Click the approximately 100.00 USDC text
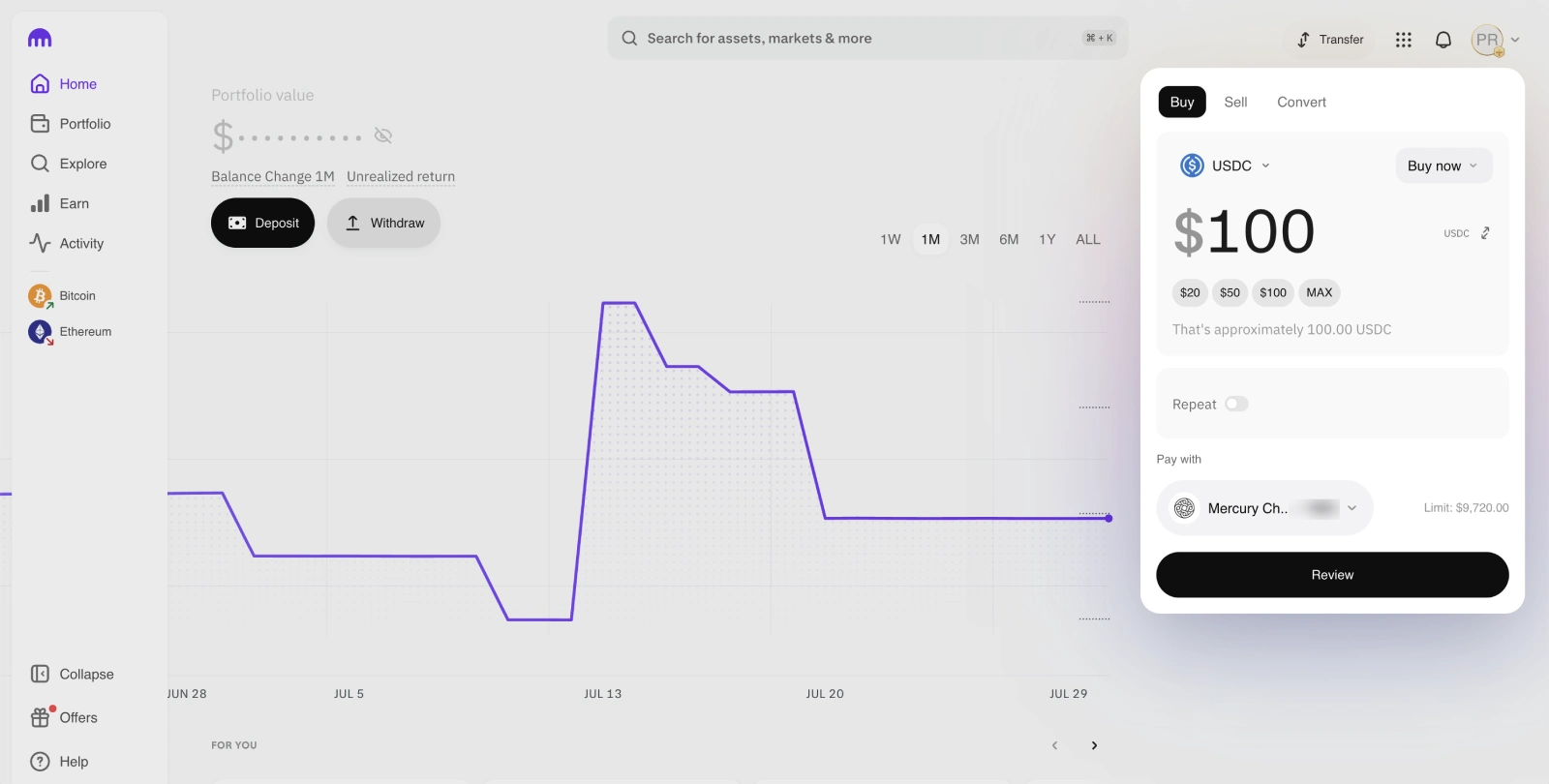 click(x=1282, y=330)
